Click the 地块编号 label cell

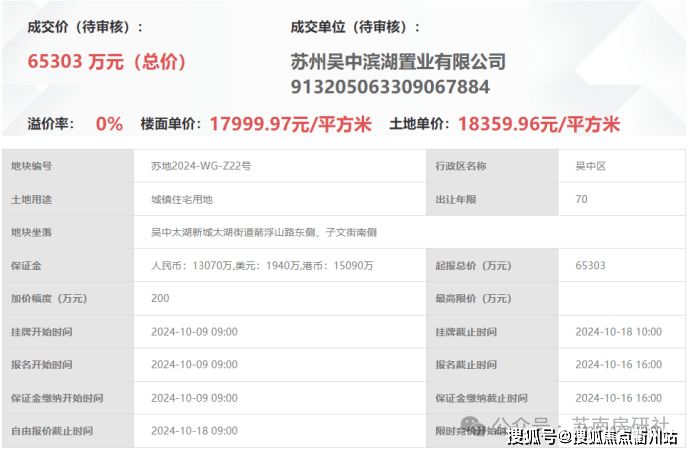(x=68, y=166)
